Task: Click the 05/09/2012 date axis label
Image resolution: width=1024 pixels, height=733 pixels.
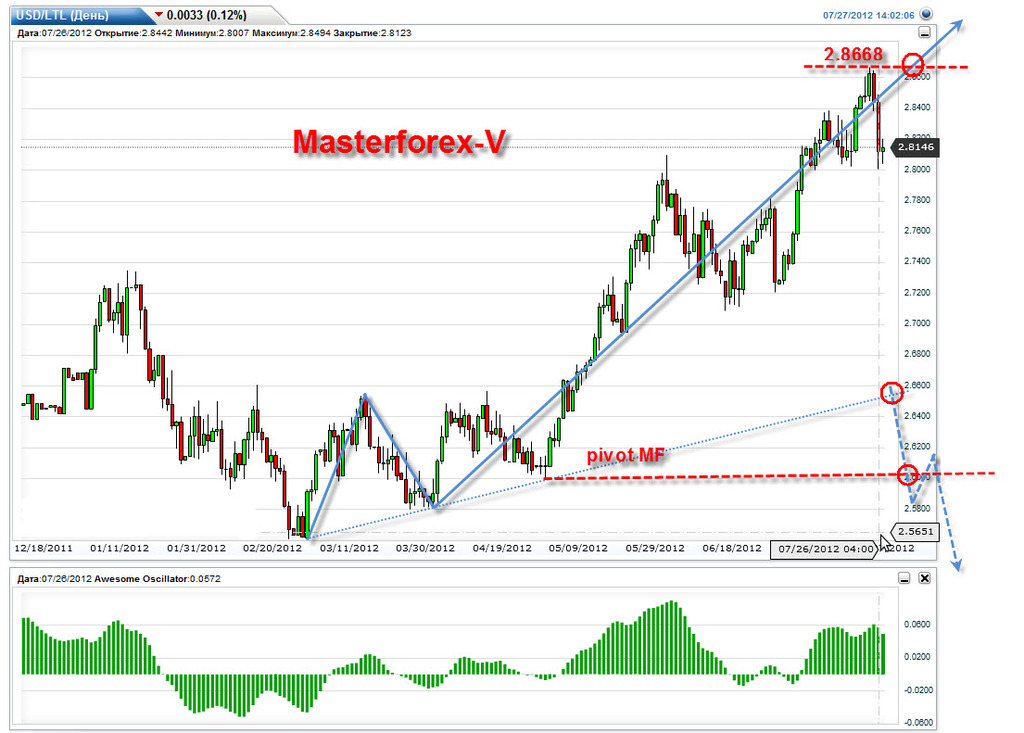Action: [x=578, y=548]
